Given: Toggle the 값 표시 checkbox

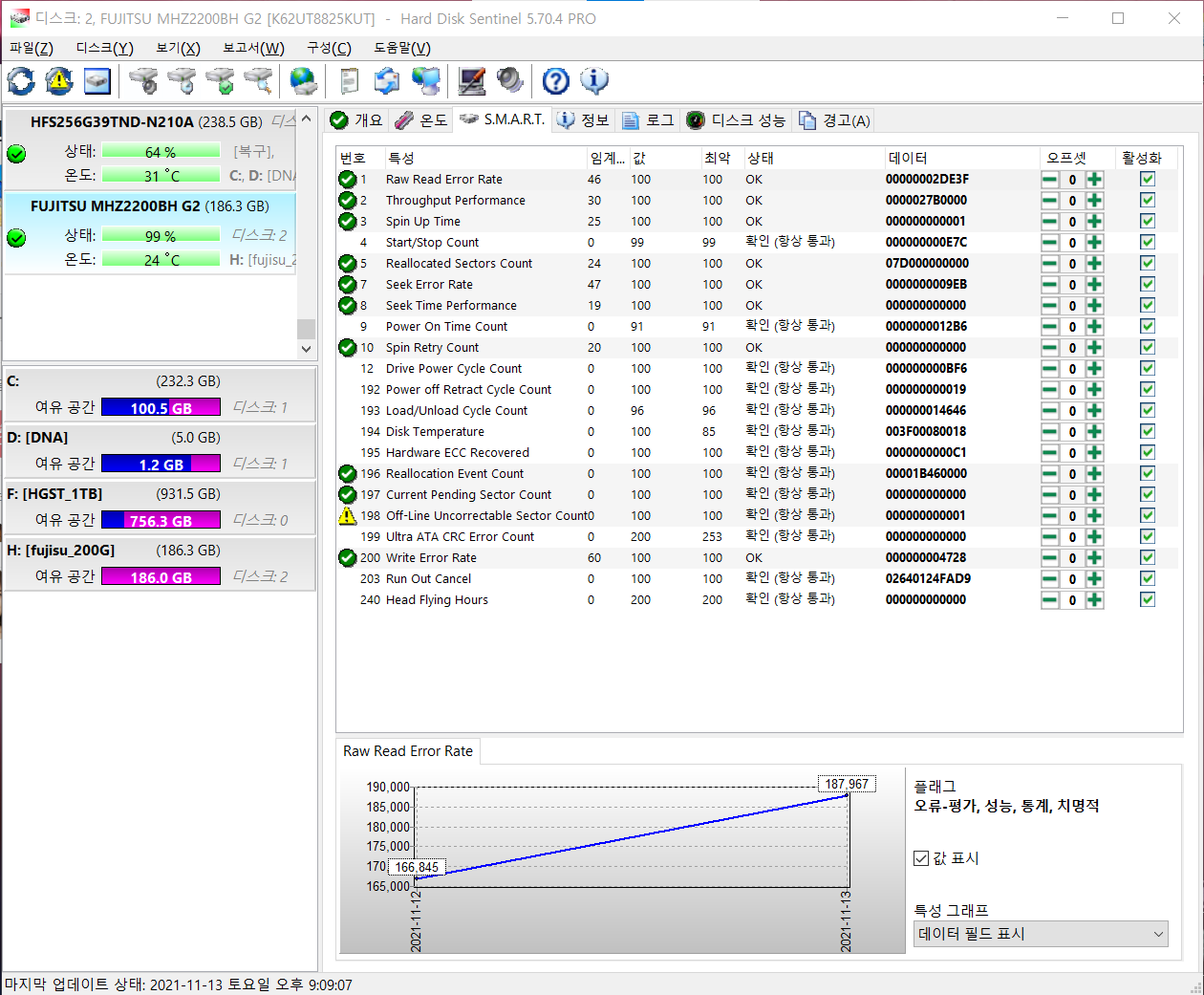Looking at the screenshot, I should tap(921, 858).
